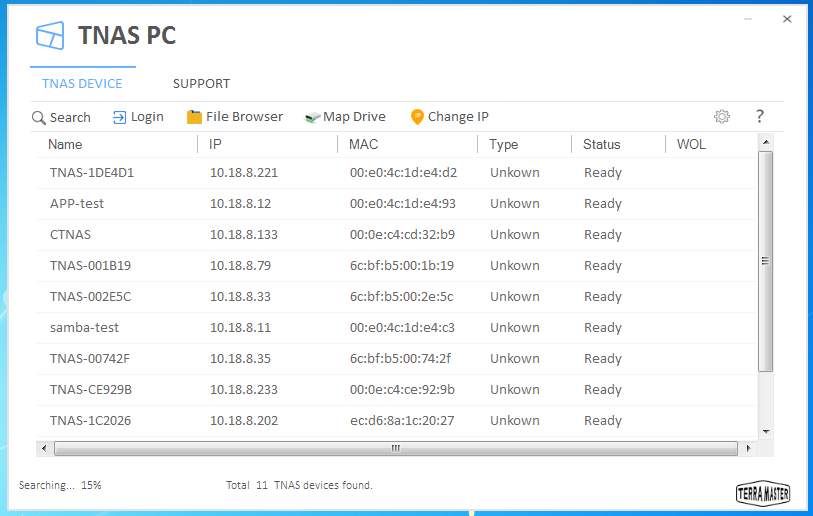The image size is (813, 516).
Task: Minimize the TNAS PC window
Action: [x=750, y=19]
